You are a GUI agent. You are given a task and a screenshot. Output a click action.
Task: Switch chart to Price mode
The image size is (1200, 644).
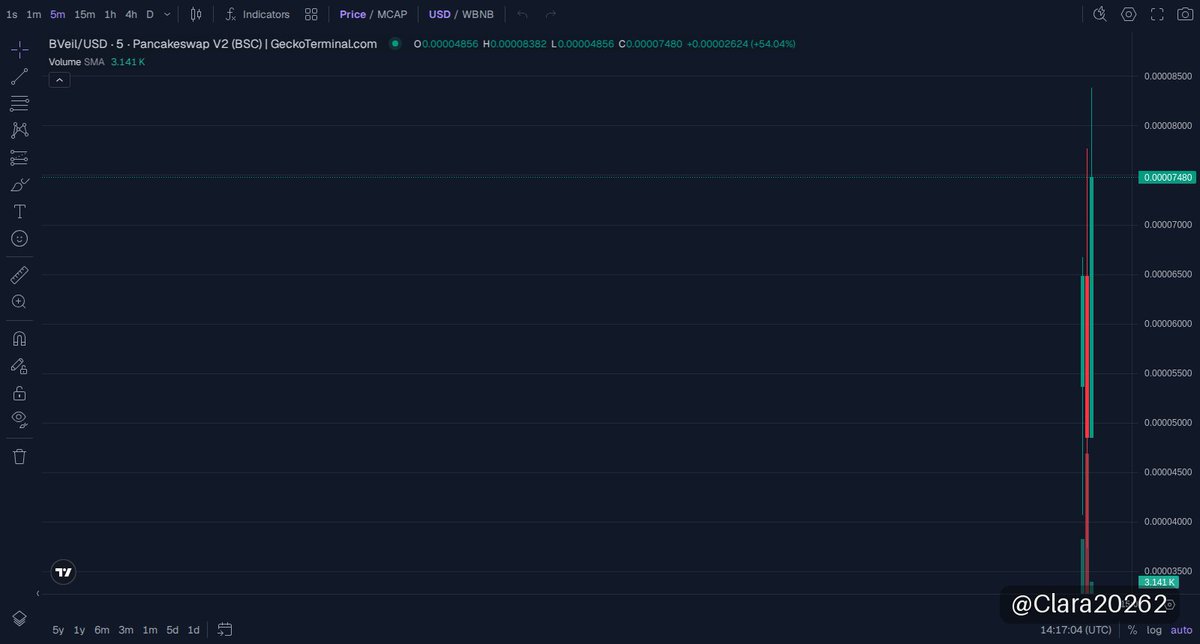(352, 14)
